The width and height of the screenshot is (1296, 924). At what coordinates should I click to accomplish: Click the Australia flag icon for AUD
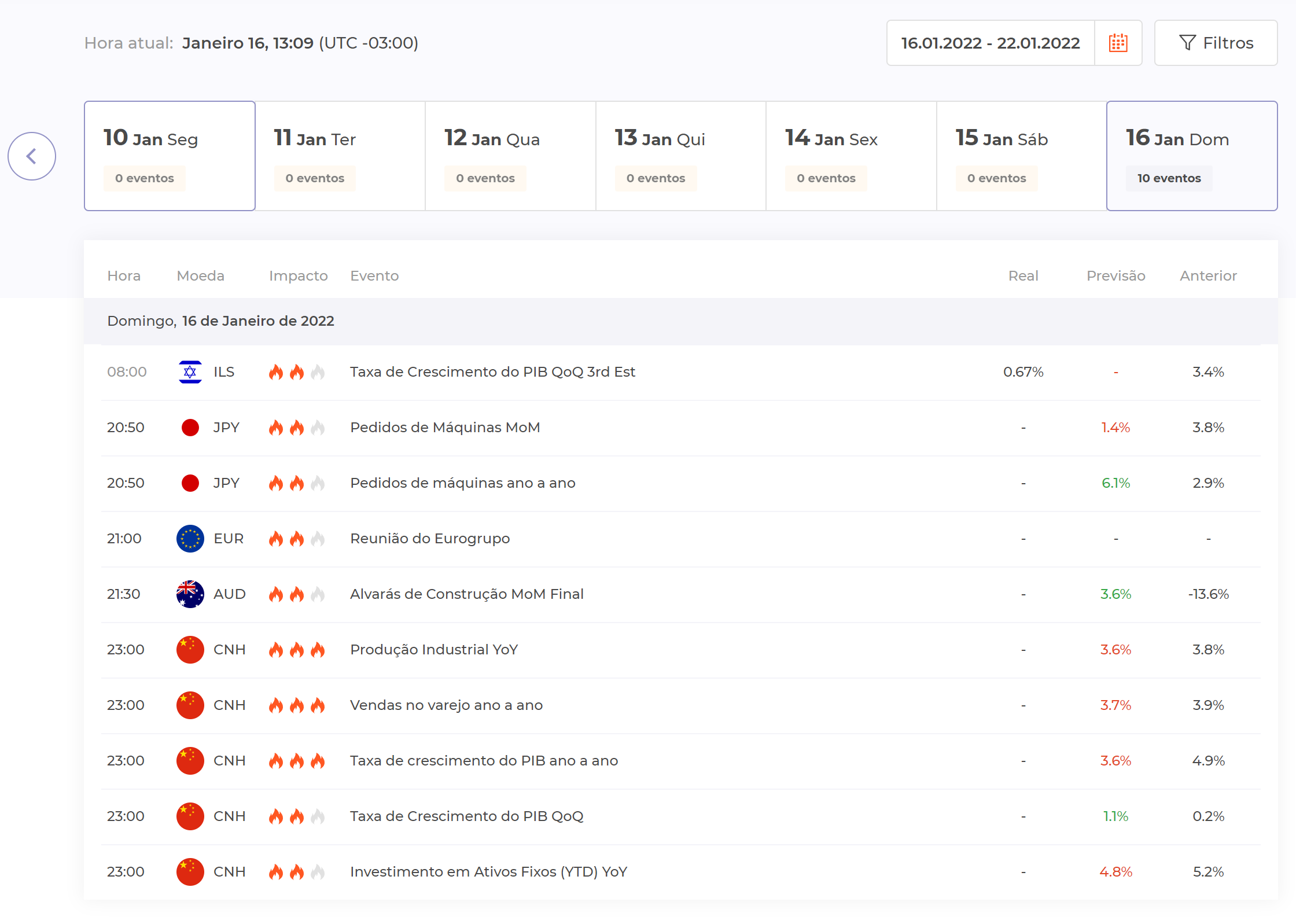click(190, 594)
